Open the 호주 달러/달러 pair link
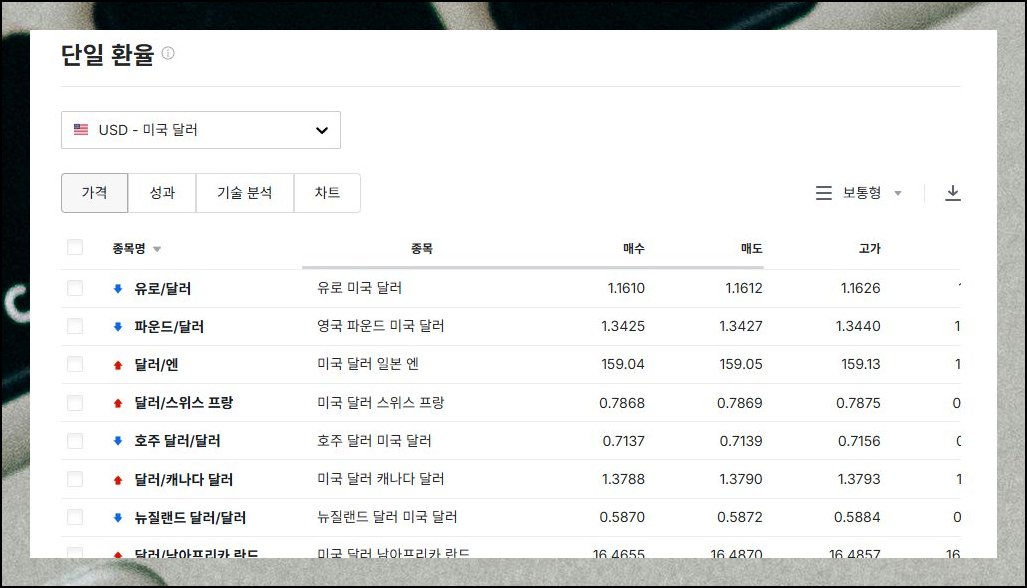The height and width of the screenshot is (588, 1027). pos(177,441)
